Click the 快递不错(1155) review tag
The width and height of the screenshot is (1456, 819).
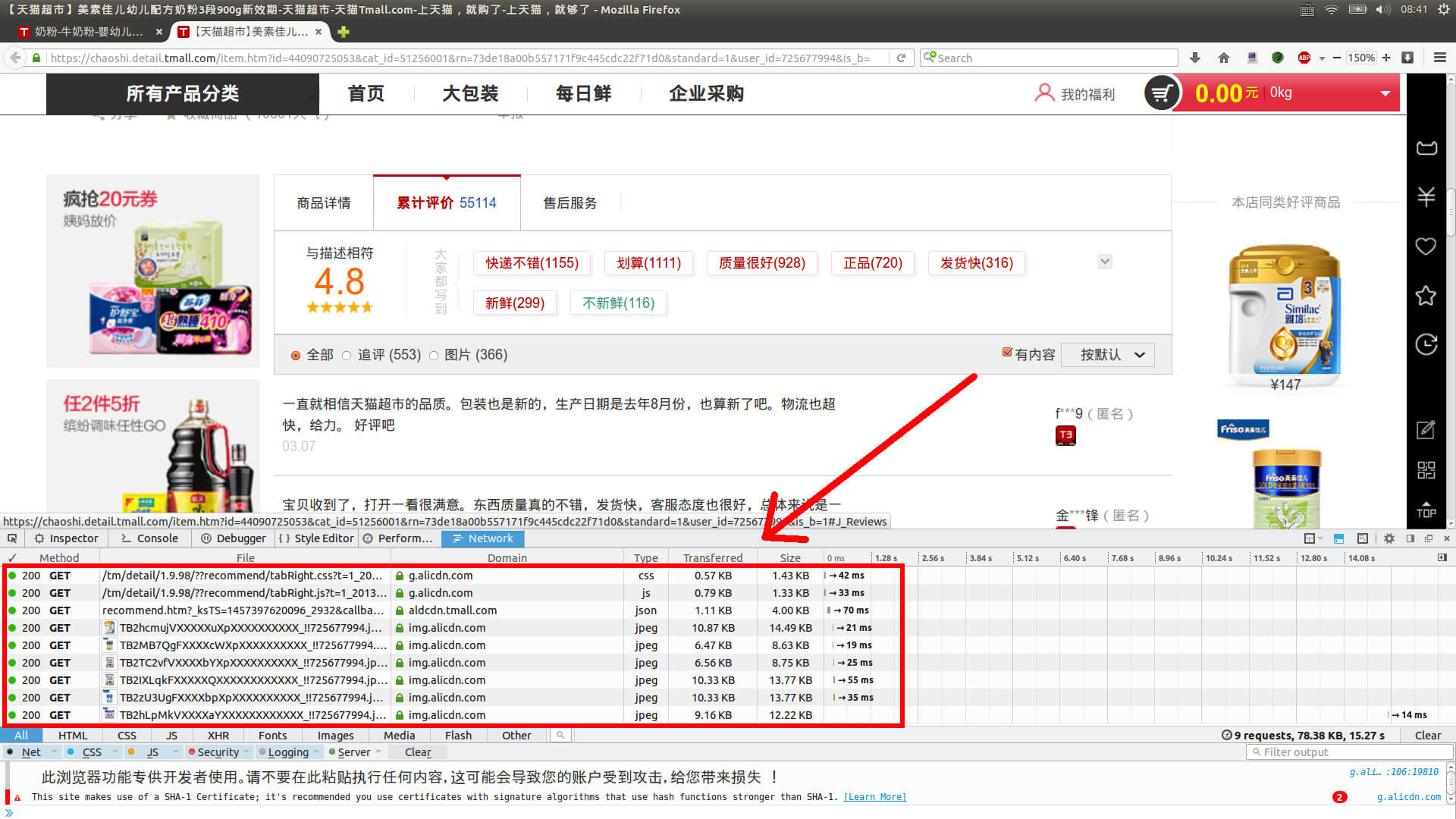coord(532,263)
